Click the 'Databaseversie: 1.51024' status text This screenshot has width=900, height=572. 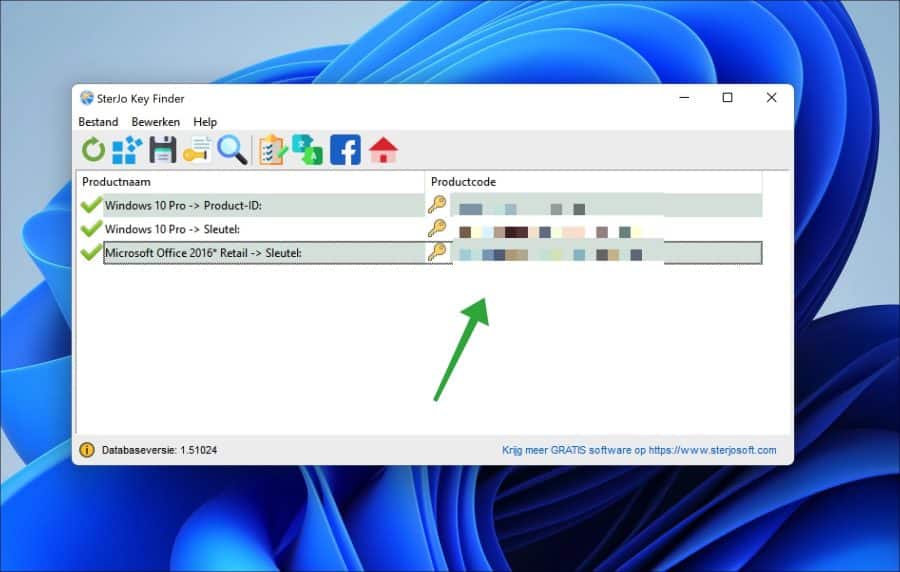tap(160, 450)
